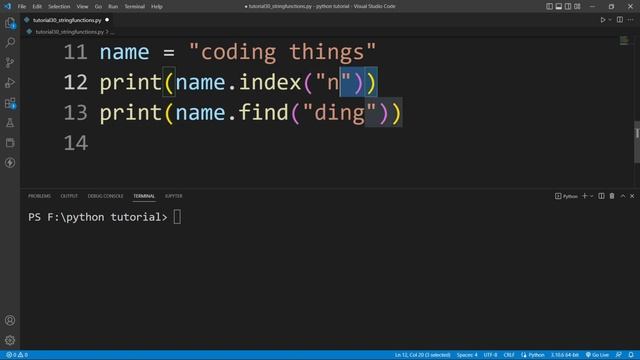The image size is (640, 360).
Task: Start Go Live server
Action: tap(598, 355)
